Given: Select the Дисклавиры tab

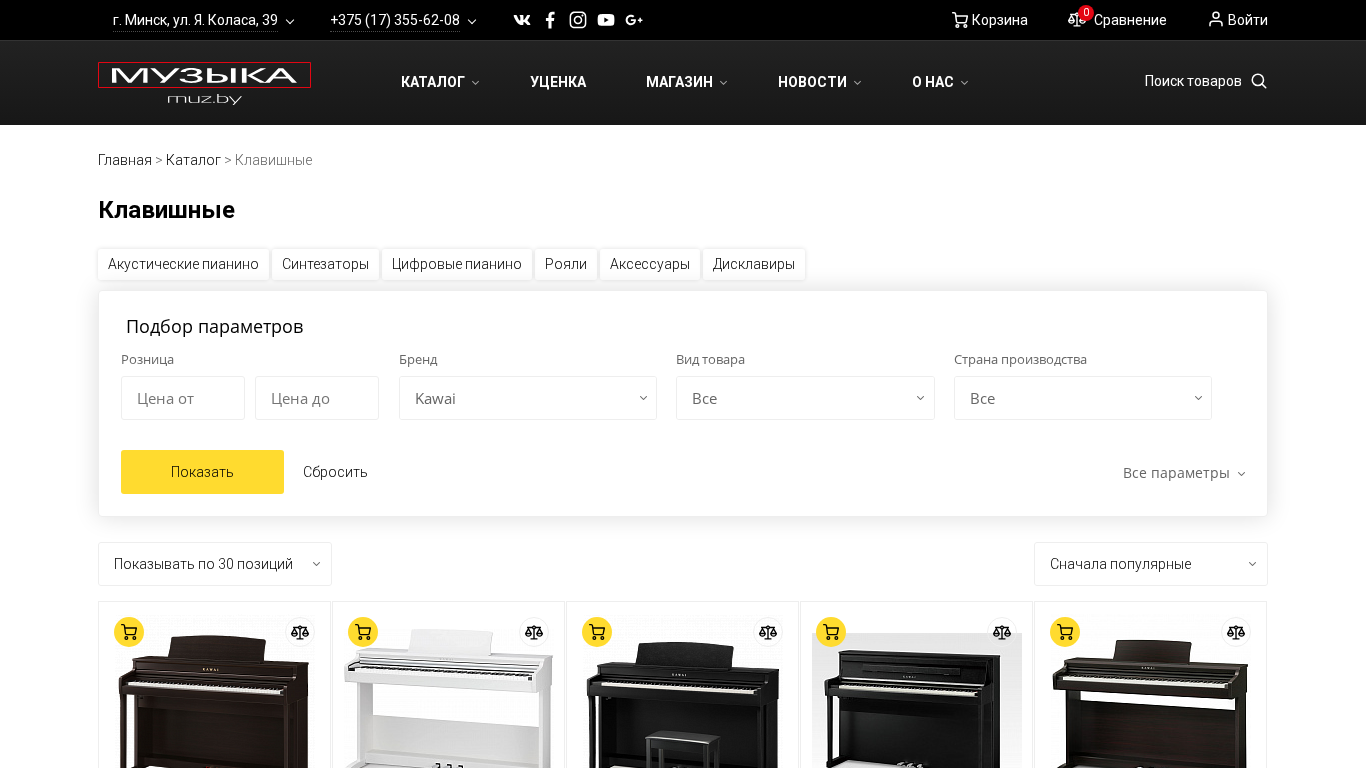Looking at the screenshot, I should click(754, 264).
